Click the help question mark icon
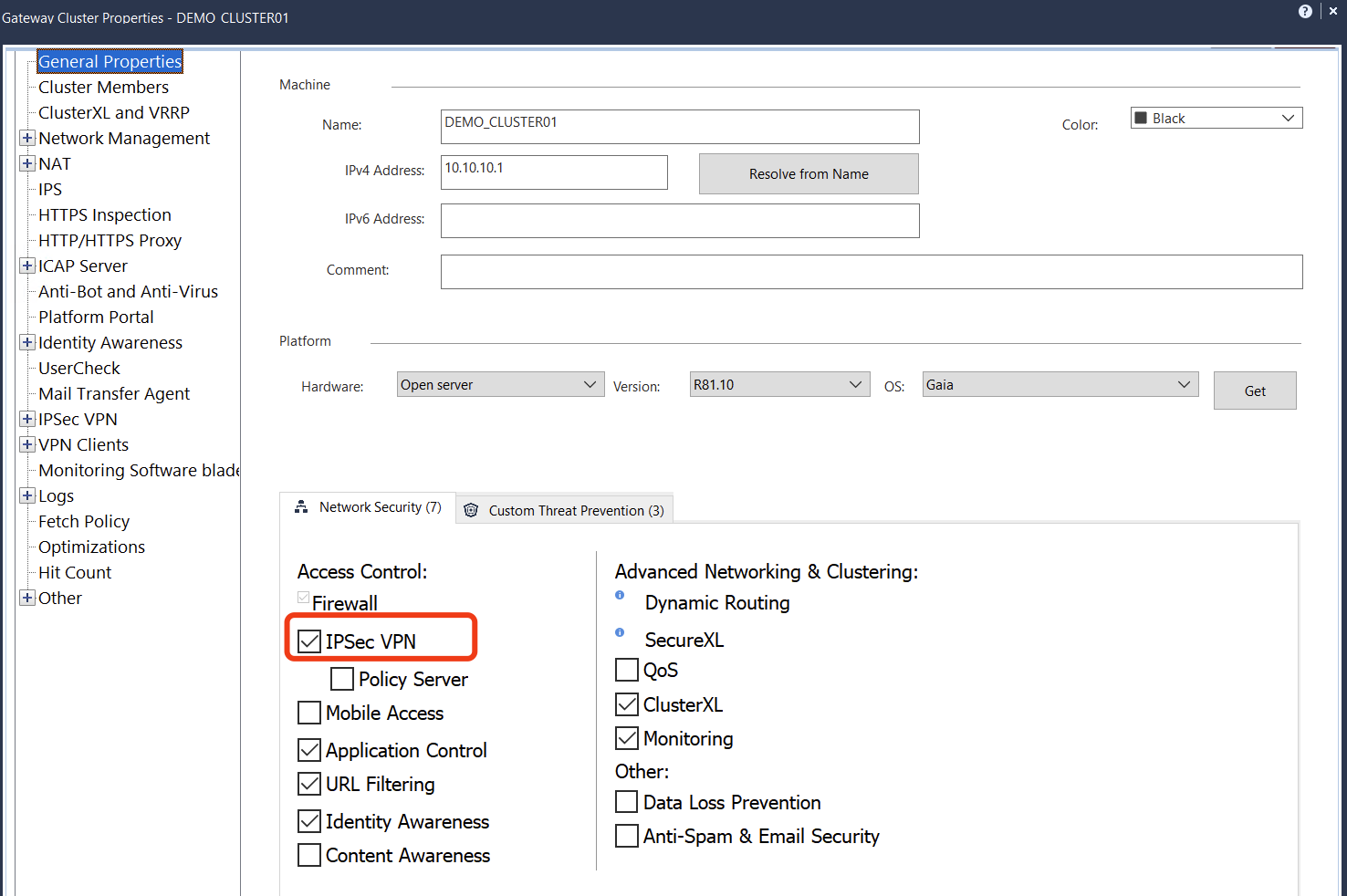Image resolution: width=1347 pixels, height=896 pixels. (1305, 12)
